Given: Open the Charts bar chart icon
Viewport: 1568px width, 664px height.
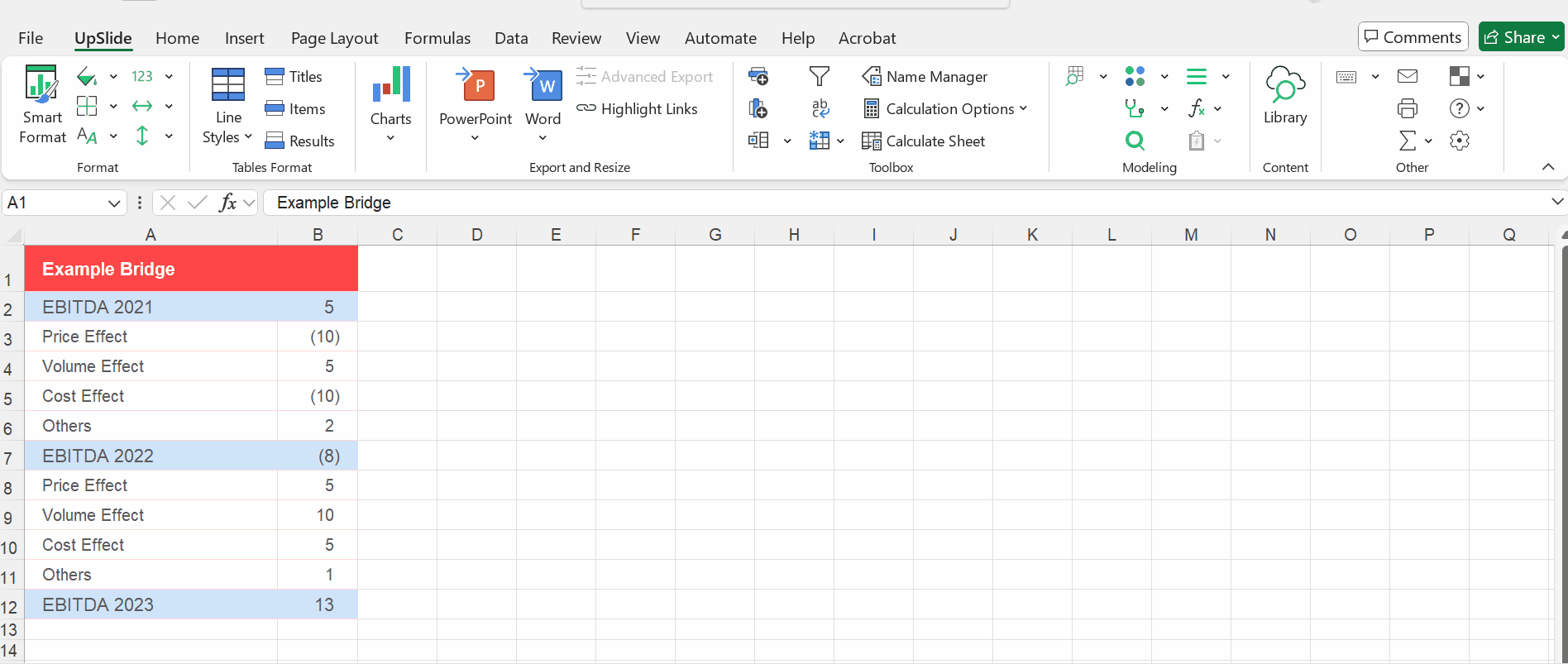Looking at the screenshot, I should point(391,84).
